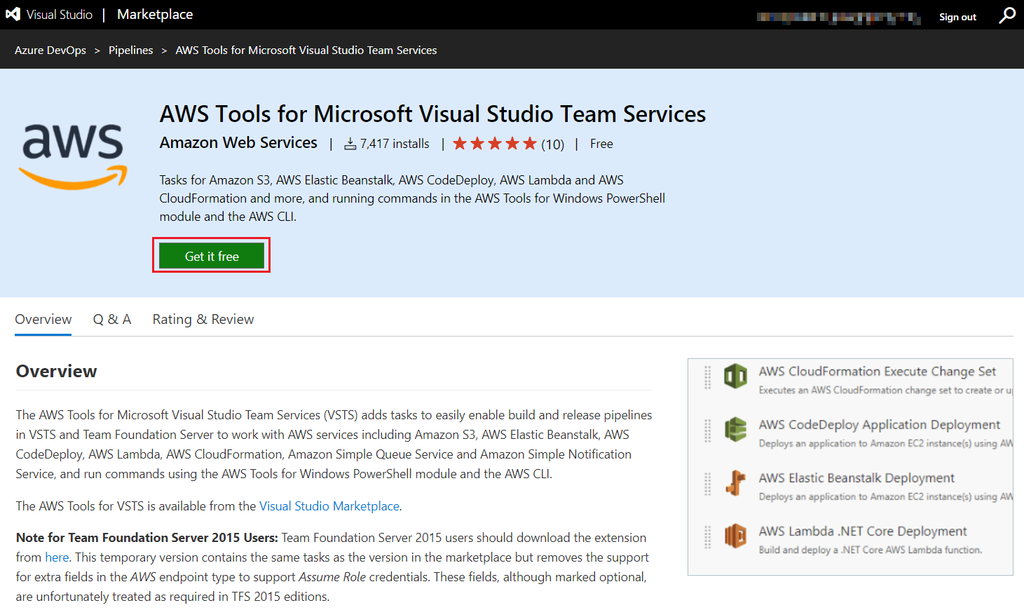Click the AWS Lambda .NET Core Deployment icon
1024x610 pixels.
[x=735, y=536]
